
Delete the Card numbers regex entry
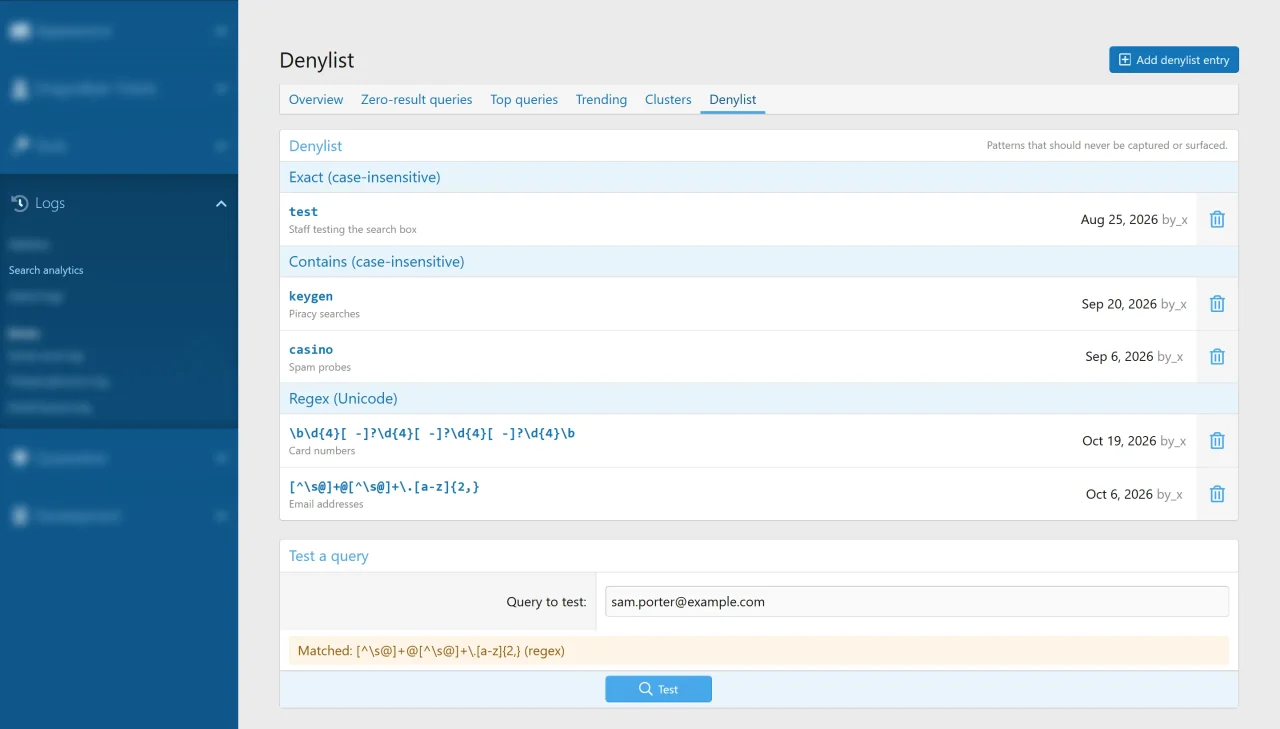tap(1217, 441)
